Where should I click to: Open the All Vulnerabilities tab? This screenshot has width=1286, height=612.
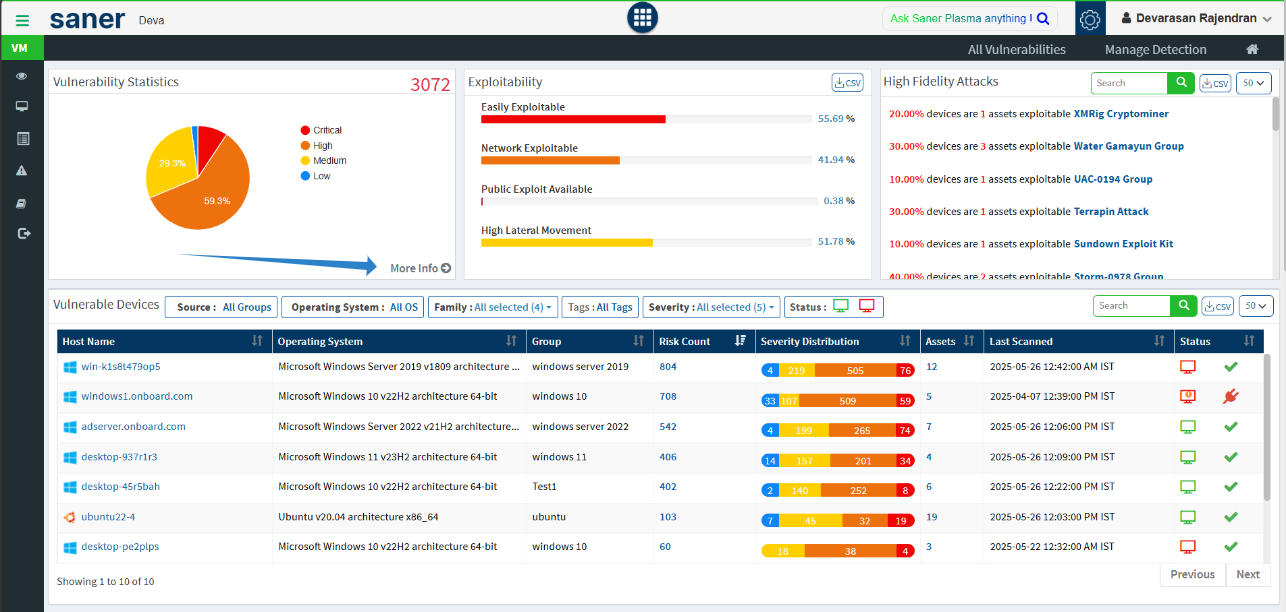point(1016,49)
